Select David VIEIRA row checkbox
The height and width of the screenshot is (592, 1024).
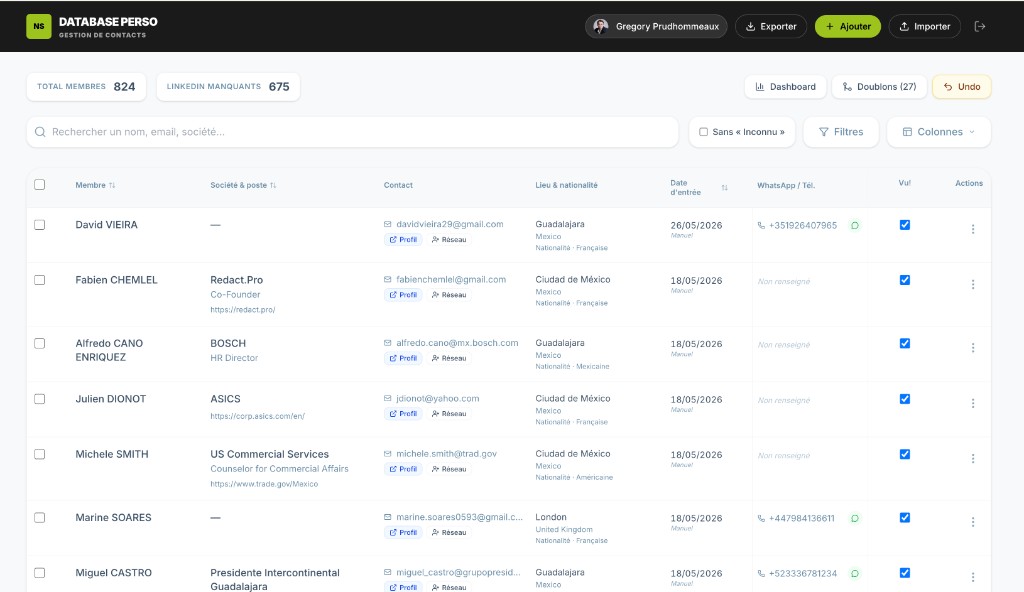[40, 225]
